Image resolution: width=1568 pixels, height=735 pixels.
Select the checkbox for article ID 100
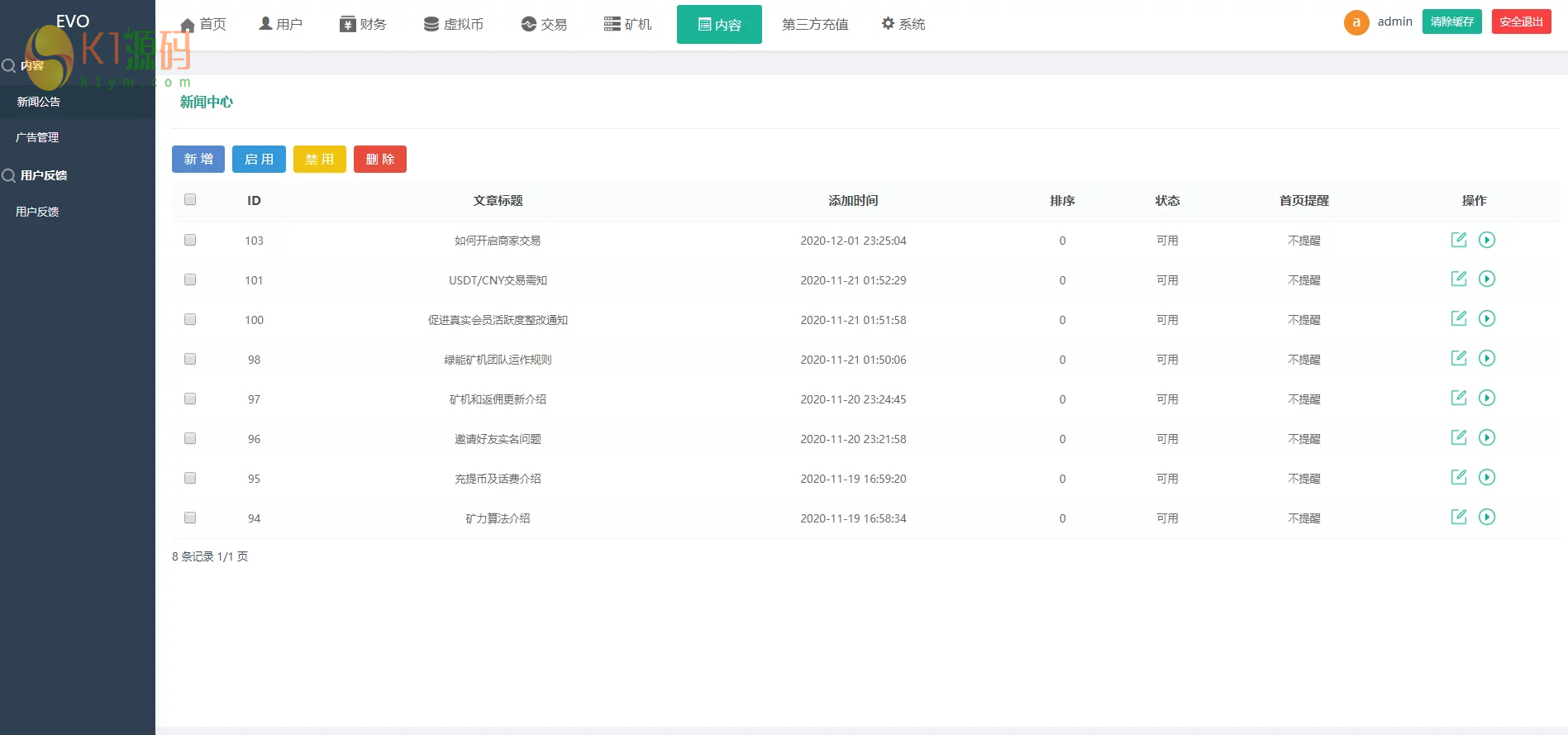coord(190,320)
